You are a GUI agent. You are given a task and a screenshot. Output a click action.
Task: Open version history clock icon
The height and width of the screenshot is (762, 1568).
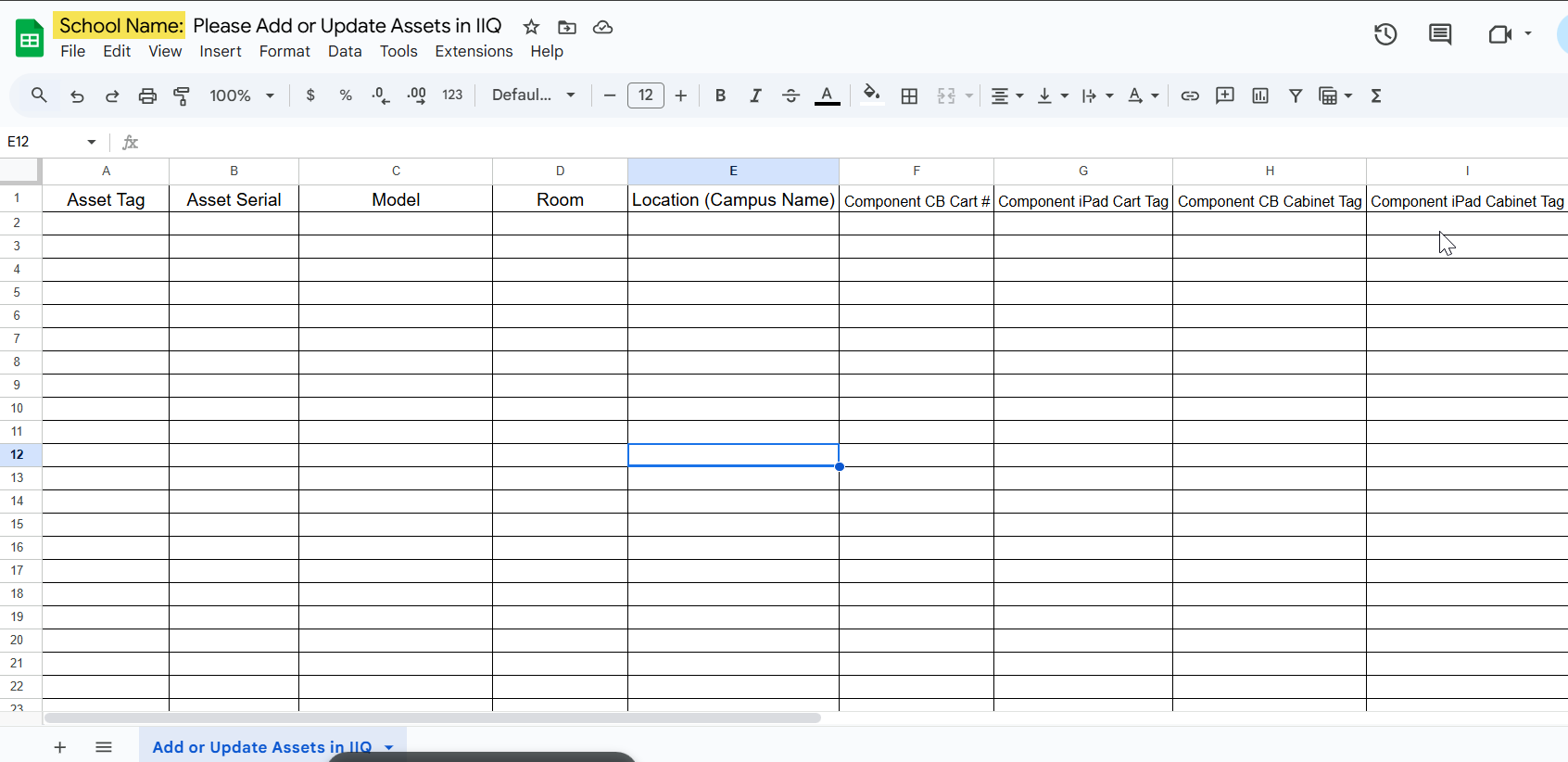1385,34
